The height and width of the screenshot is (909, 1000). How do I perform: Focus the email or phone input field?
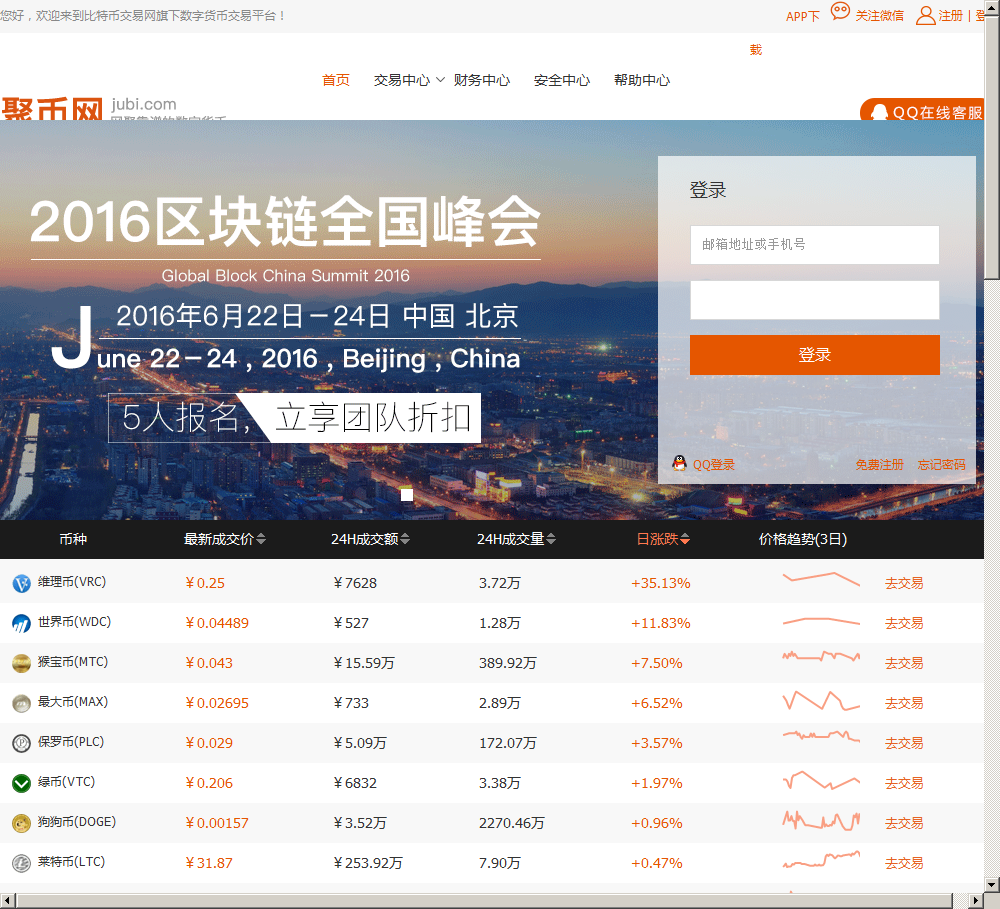click(x=814, y=244)
